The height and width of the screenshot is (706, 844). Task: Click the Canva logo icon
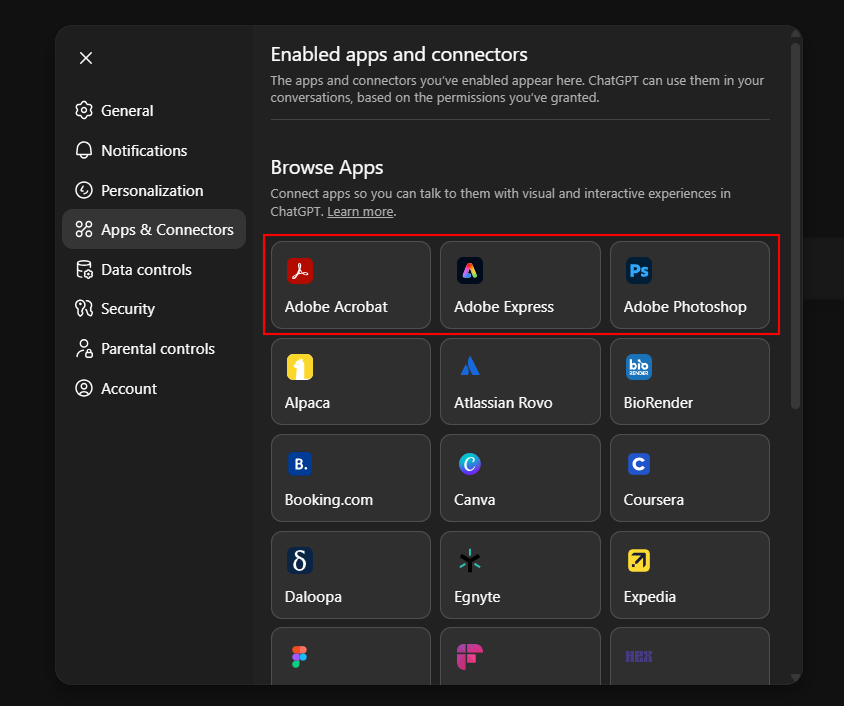point(470,464)
